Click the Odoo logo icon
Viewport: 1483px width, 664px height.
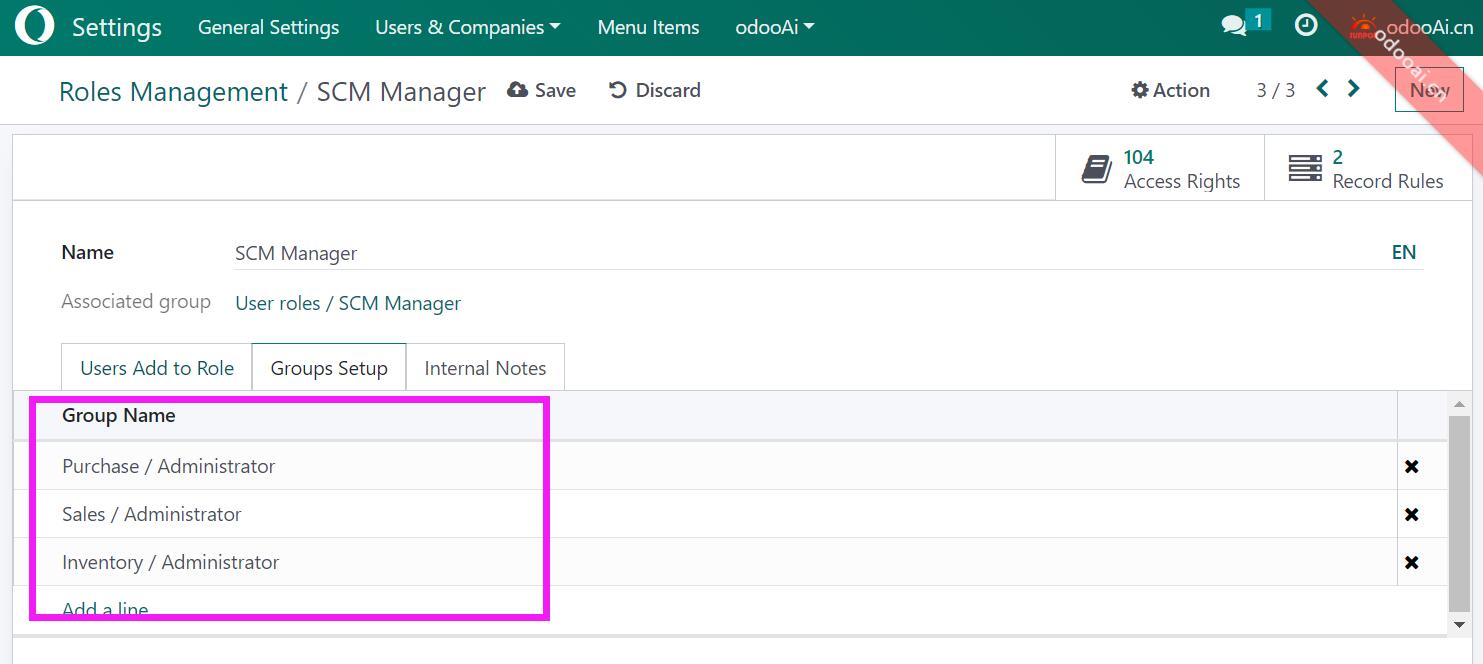[34, 27]
